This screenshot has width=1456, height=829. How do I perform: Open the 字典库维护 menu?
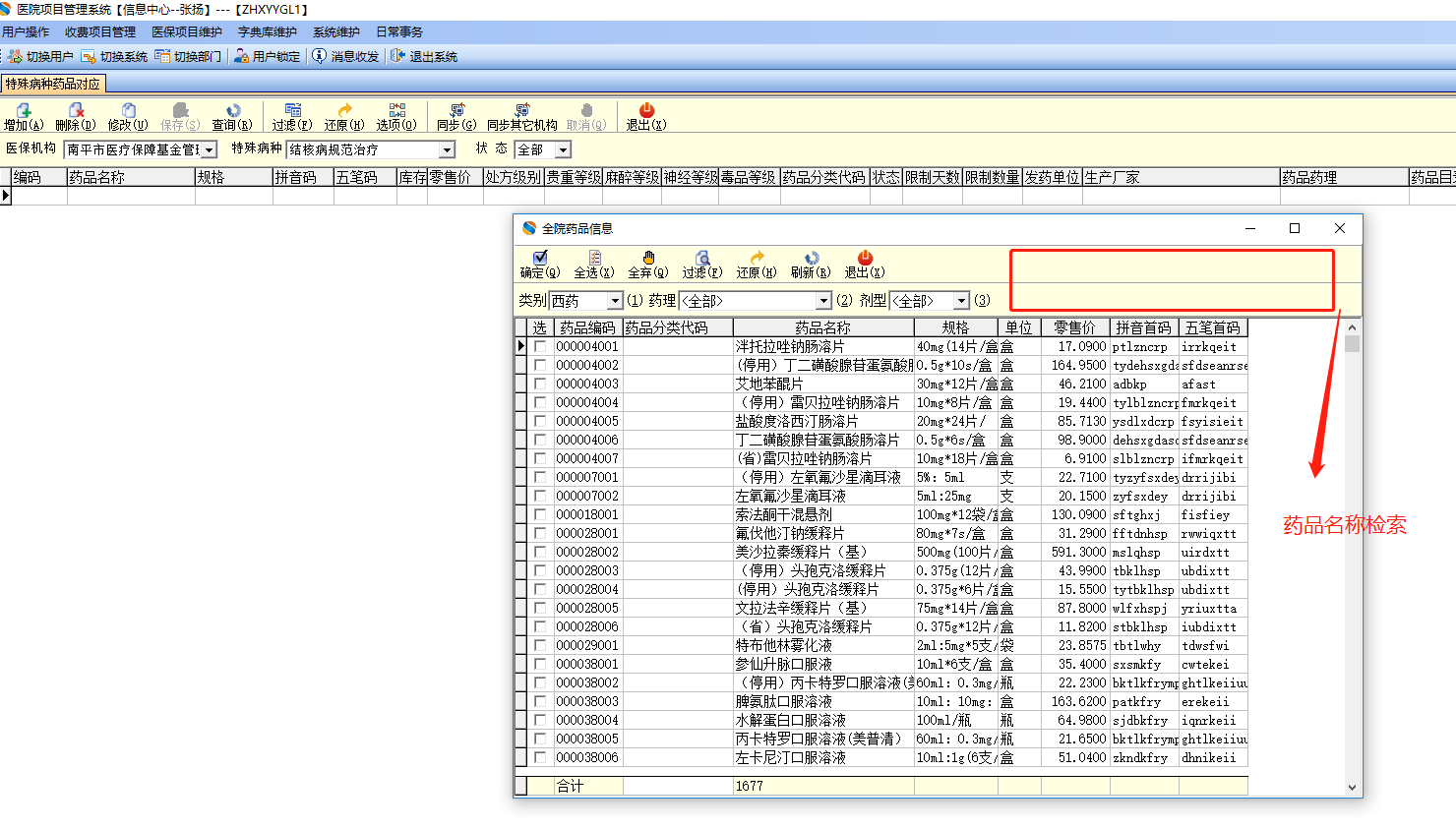(268, 32)
